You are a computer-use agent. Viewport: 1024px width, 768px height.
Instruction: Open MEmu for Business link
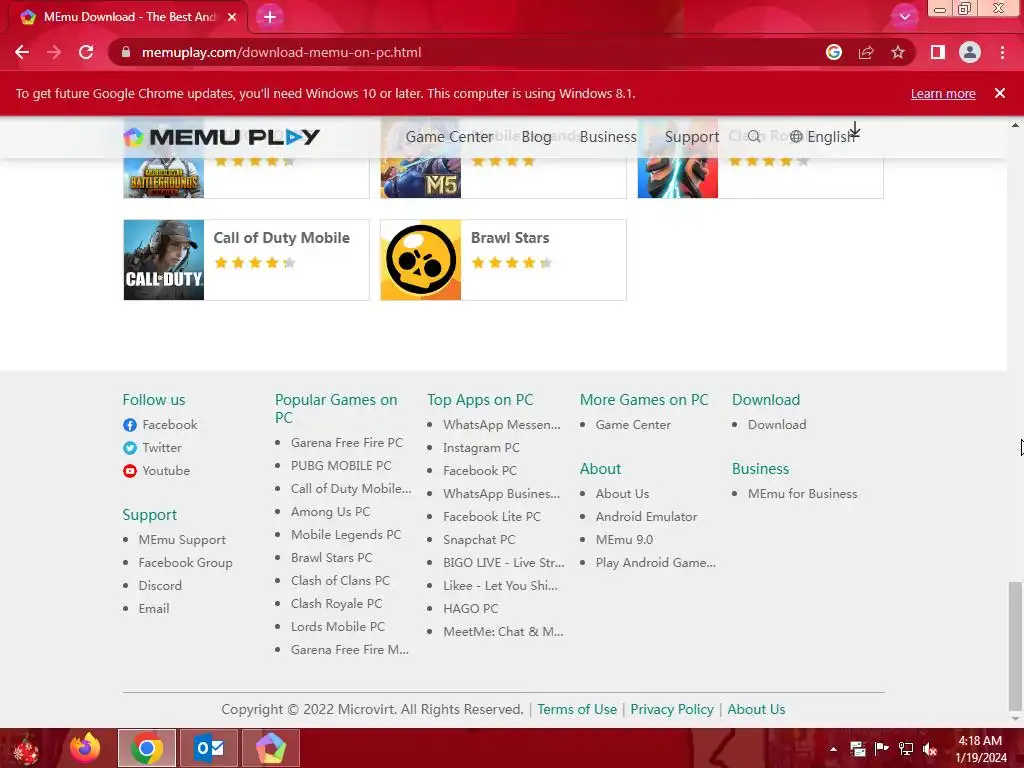coord(802,493)
